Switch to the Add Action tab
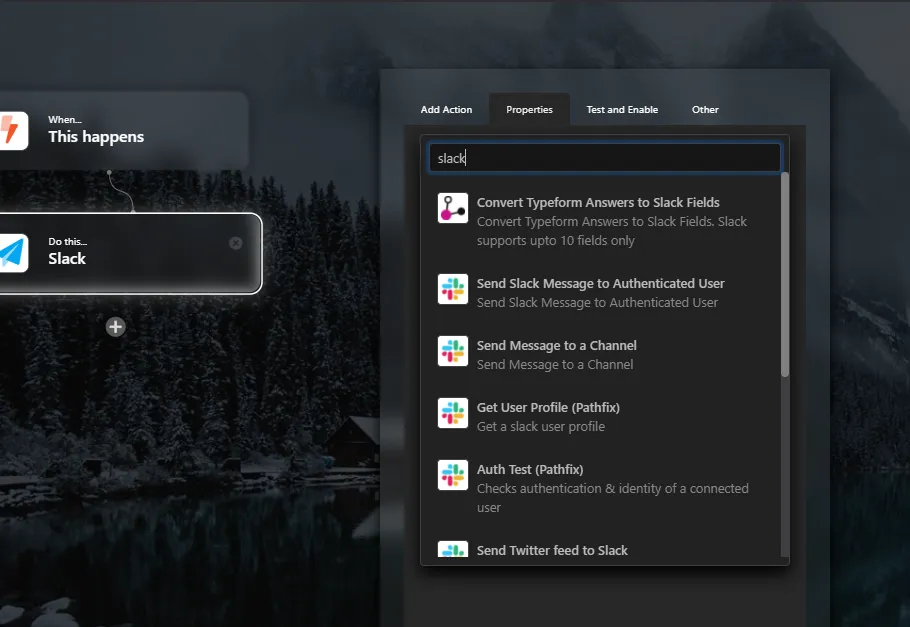This screenshot has height=627, width=910. click(x=446, y=110)
